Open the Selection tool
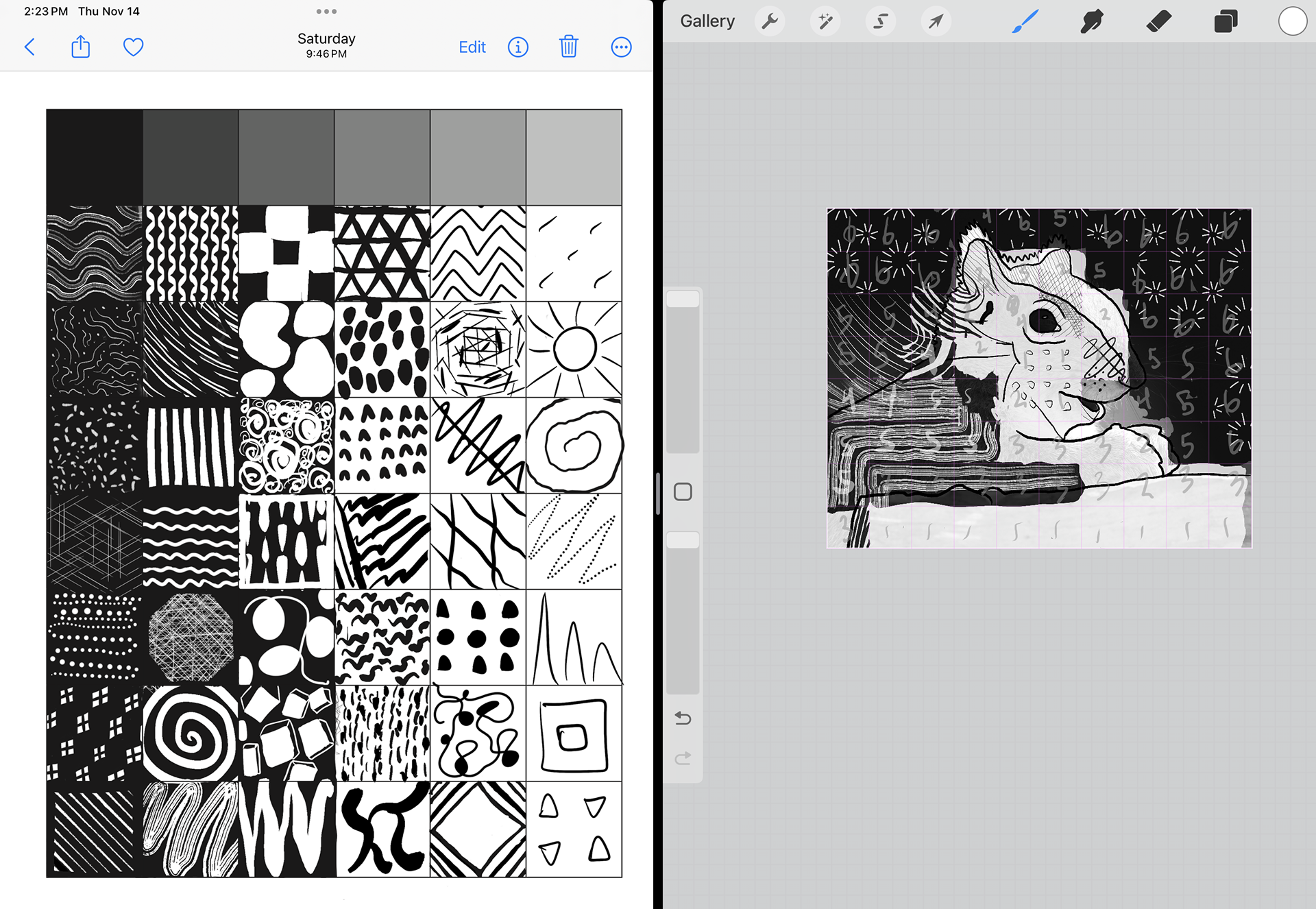 [x=881, y=21]
